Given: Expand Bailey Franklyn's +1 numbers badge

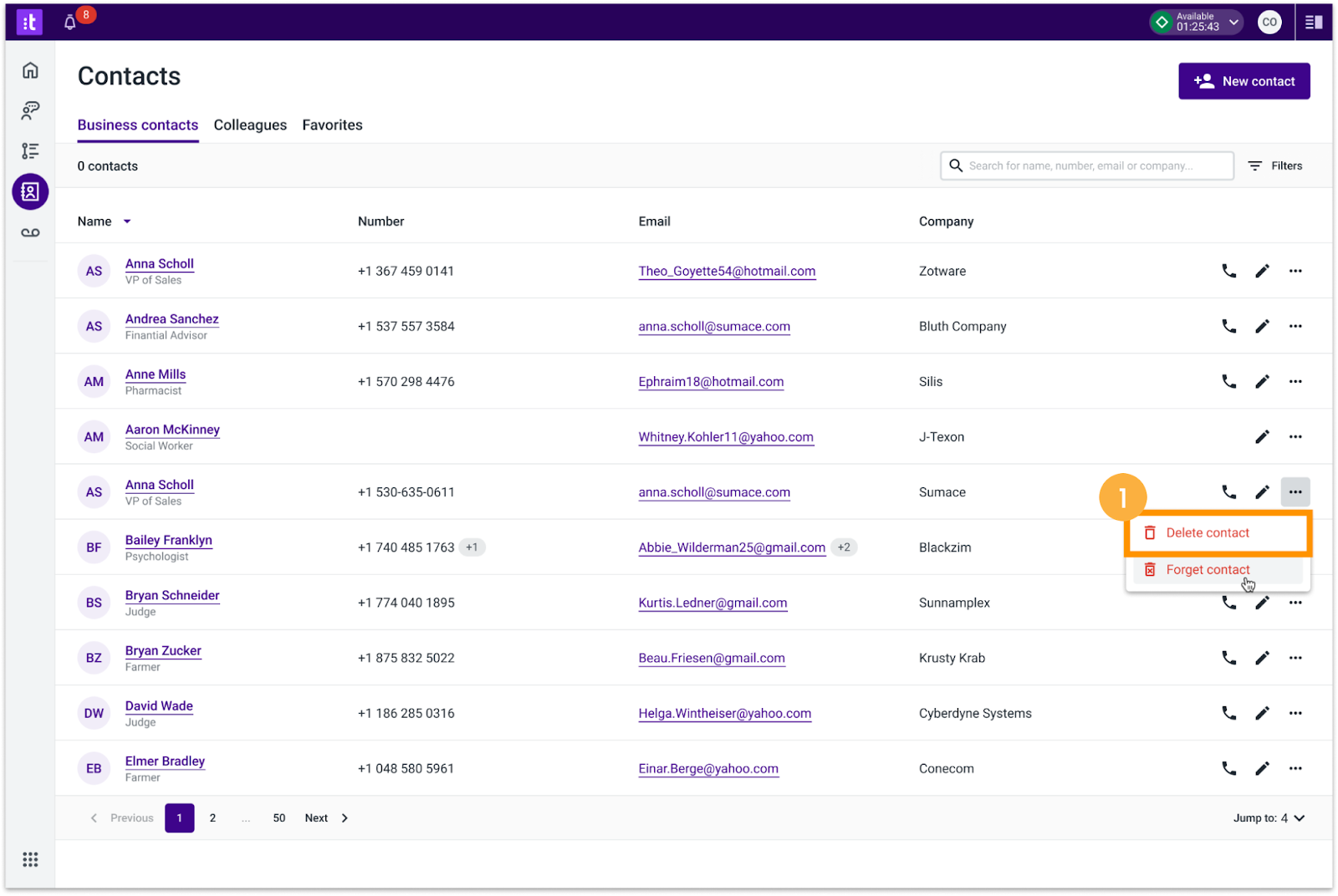Looking at the screenshot, I should (472, 547).
